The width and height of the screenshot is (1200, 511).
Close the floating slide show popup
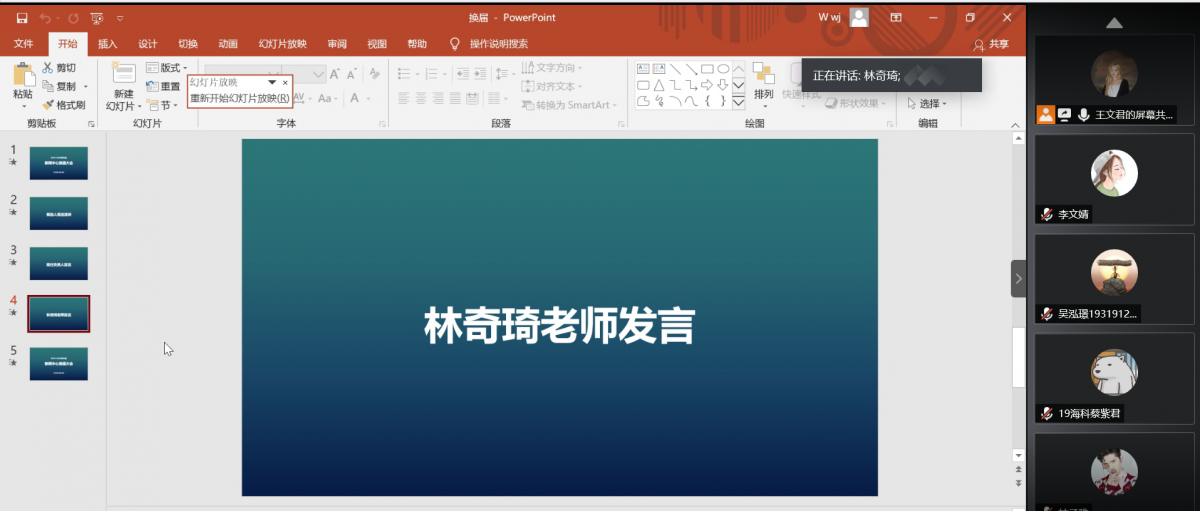[285, 83]
